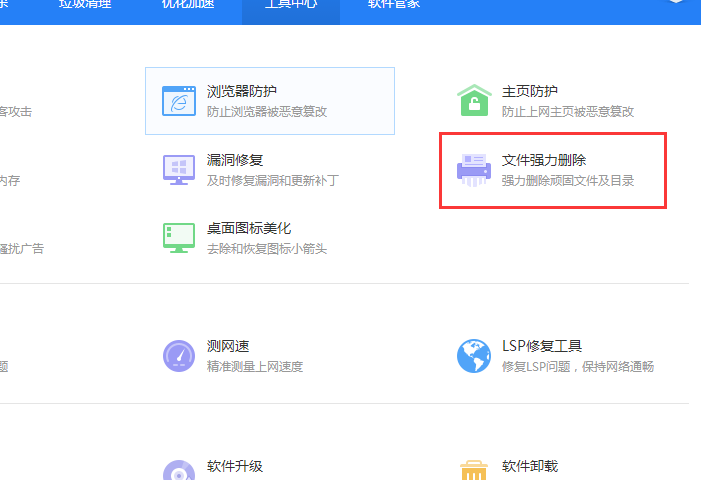
Task: Open the 软件卸载 title
Action: [x=530, y=466]
